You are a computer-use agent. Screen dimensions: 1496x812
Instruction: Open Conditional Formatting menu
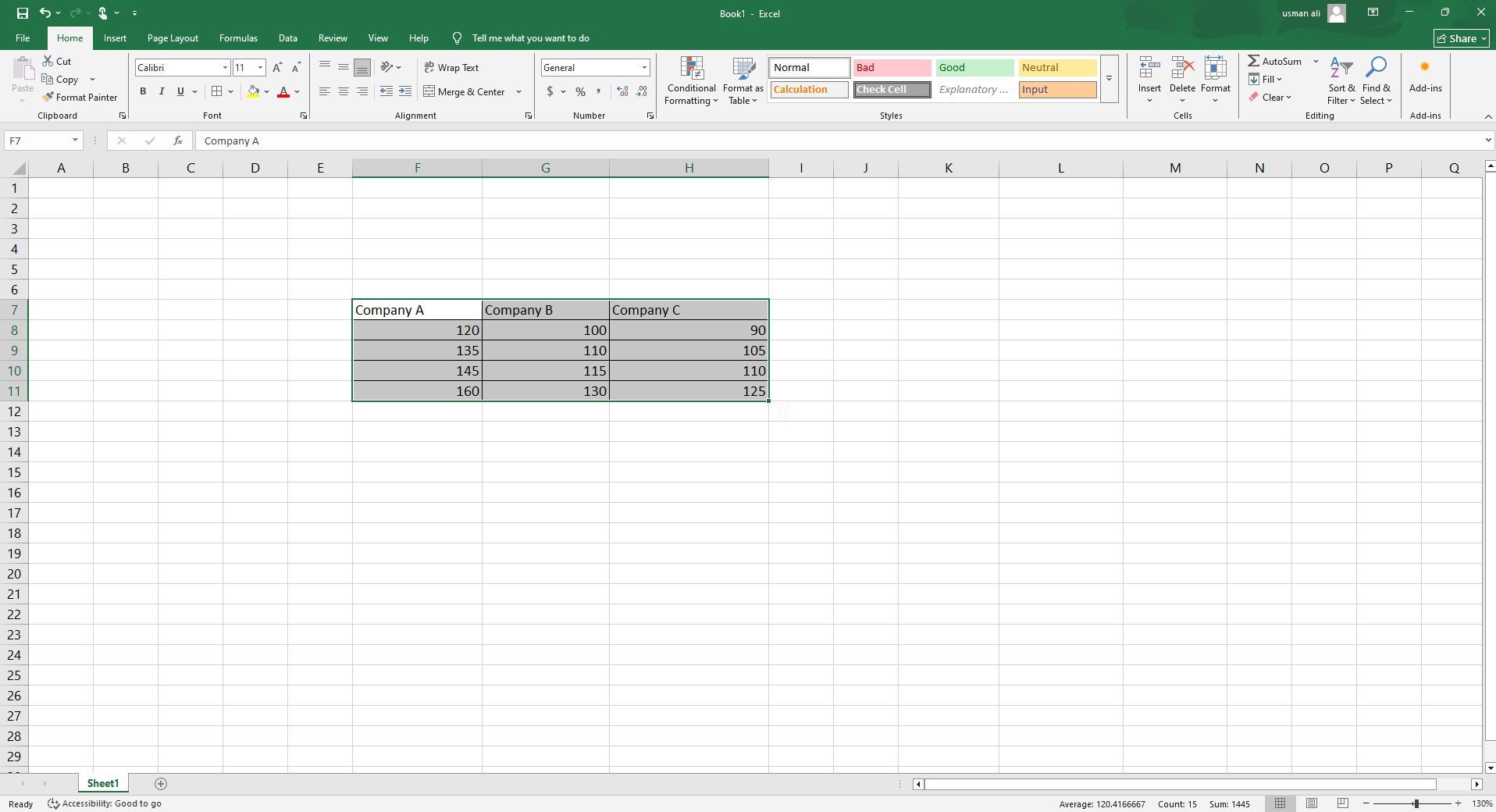point(691,80)
